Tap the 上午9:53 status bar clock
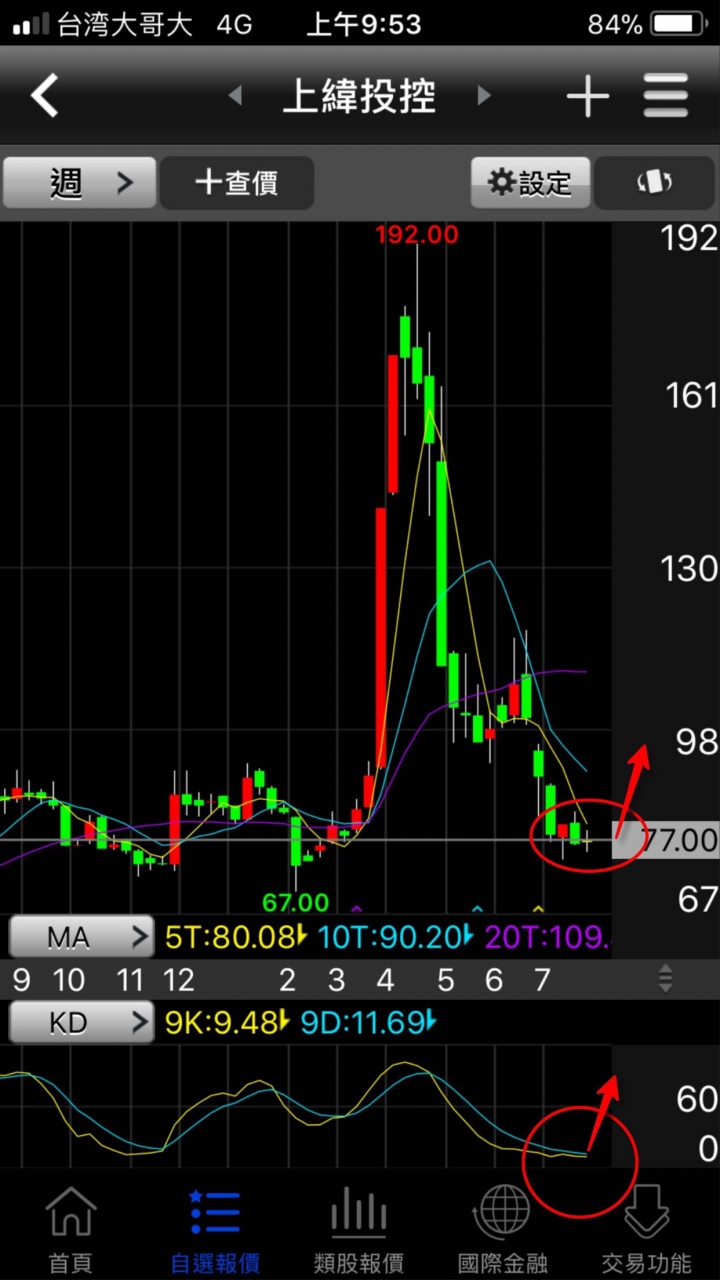Viewport: 720px width, 1280px height. tap(364, 24)
